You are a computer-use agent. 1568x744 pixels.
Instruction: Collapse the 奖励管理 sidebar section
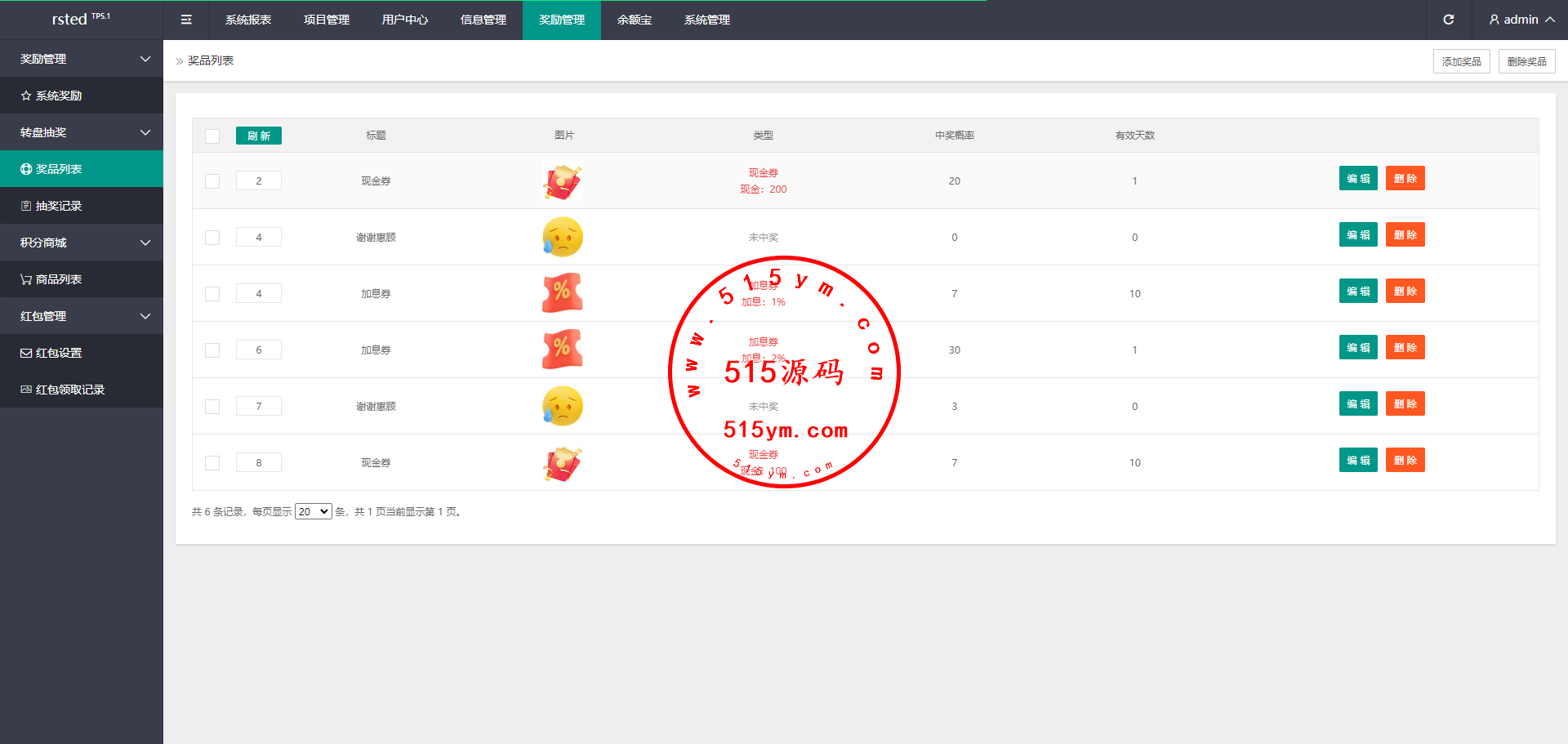[82, 59]
